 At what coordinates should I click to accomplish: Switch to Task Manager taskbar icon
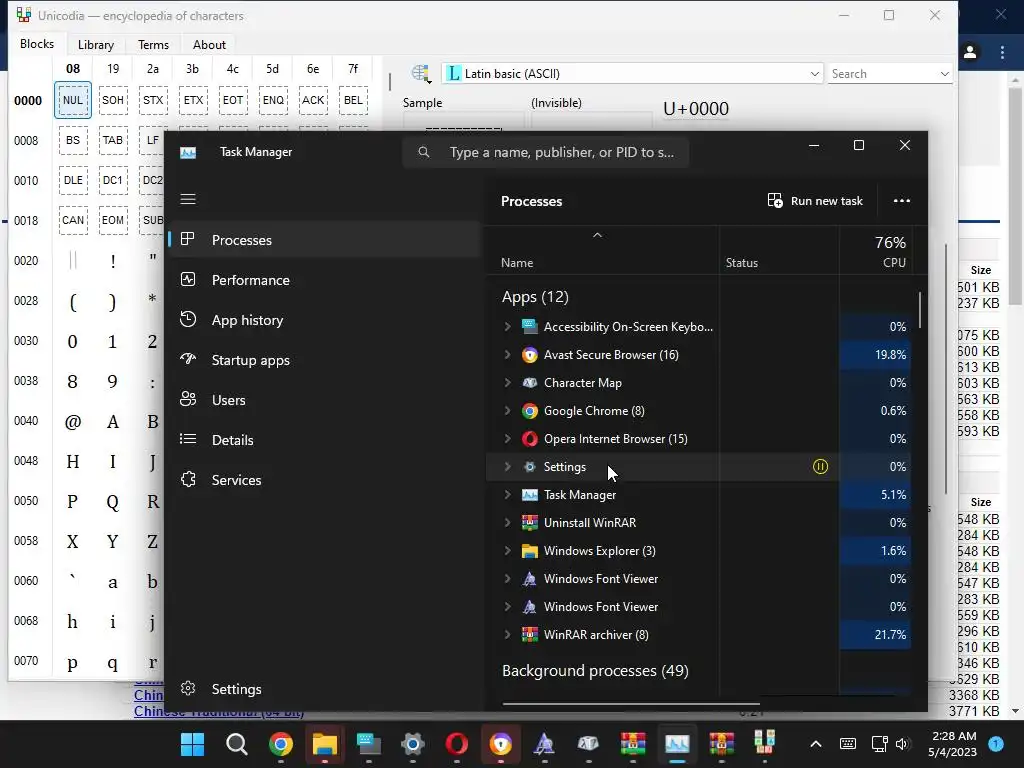[x=677, y=744]
